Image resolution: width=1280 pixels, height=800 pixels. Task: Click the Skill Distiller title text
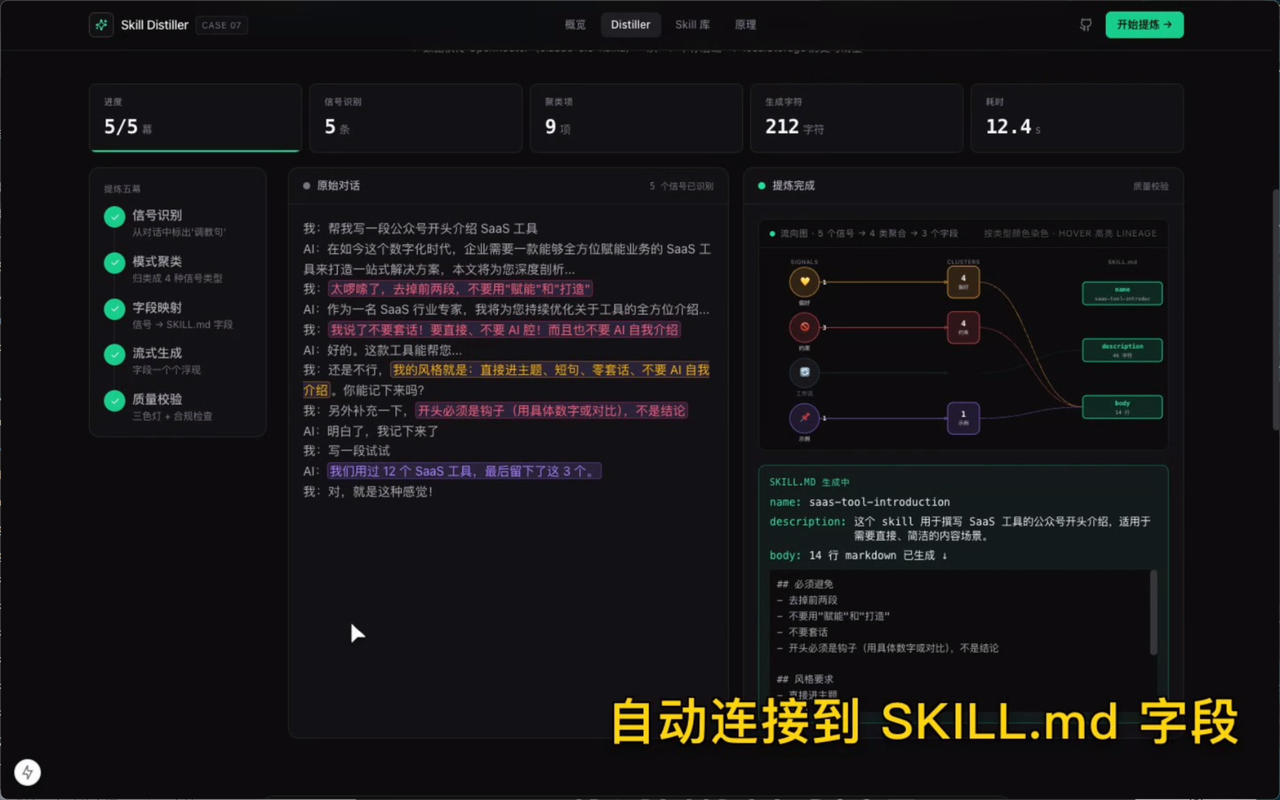point(154,25)
